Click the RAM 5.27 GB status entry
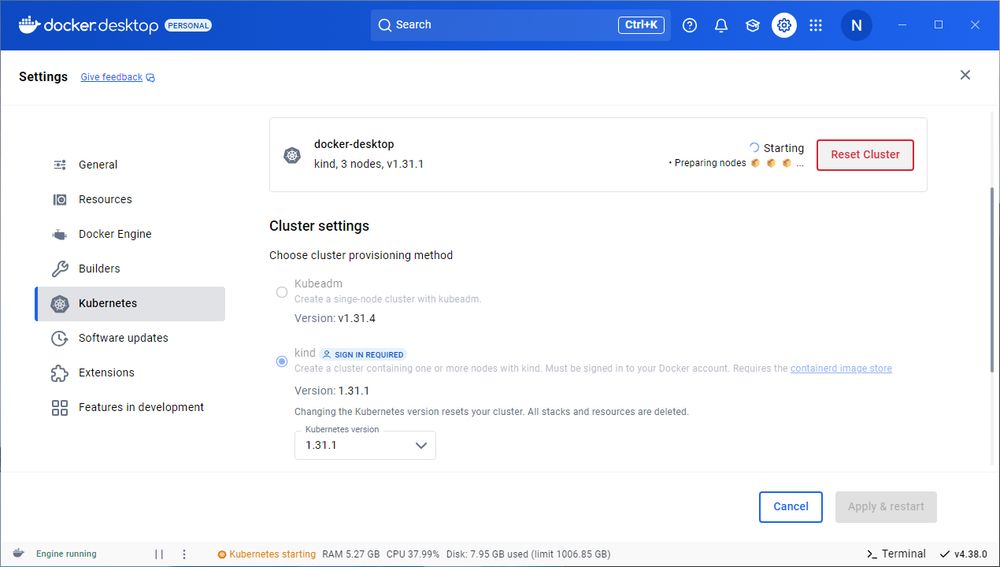The height and width of the screenshot is (567, 1000). point(351,554)
